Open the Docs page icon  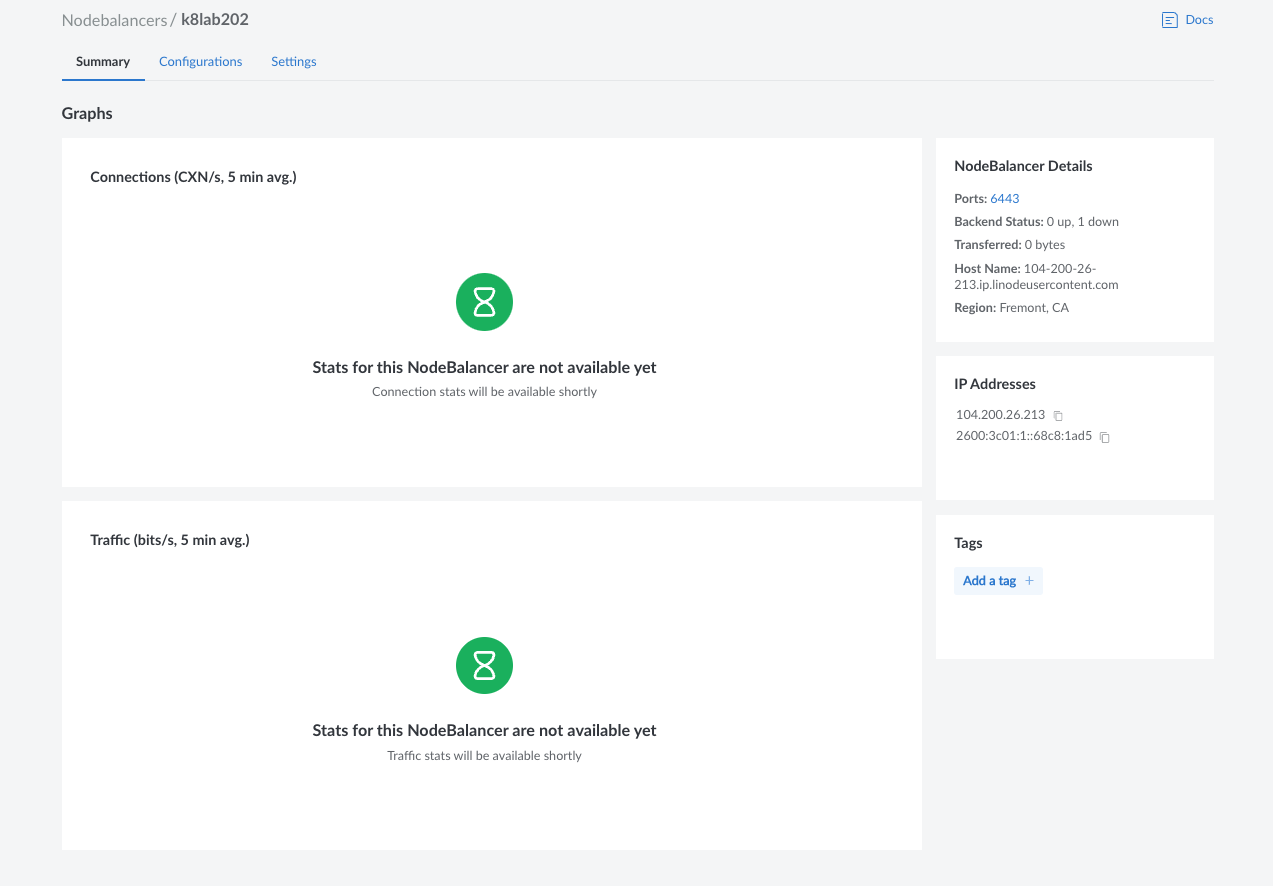[x=1169, y=20]
